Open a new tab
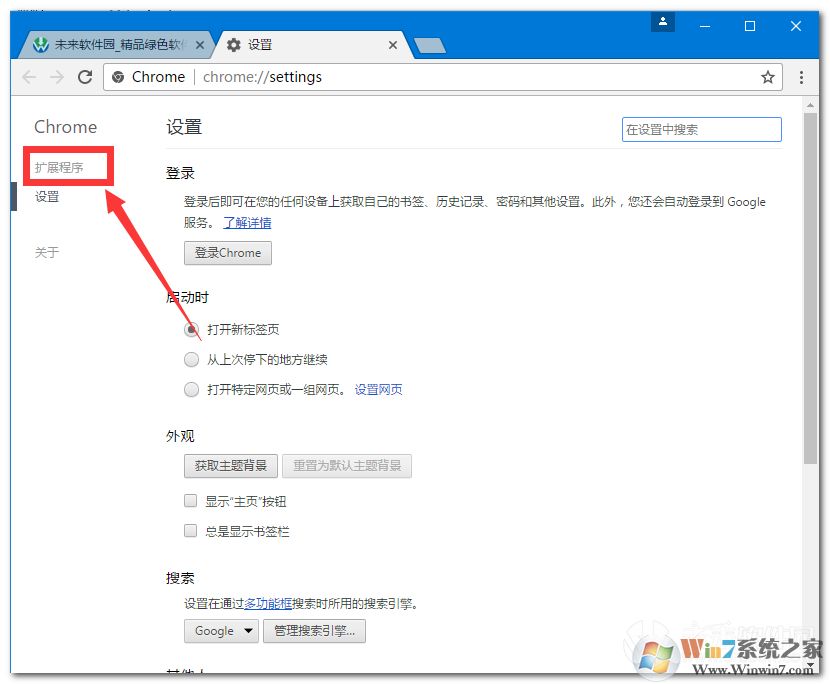This screenshot has width=830, height=684. point(430,46)
